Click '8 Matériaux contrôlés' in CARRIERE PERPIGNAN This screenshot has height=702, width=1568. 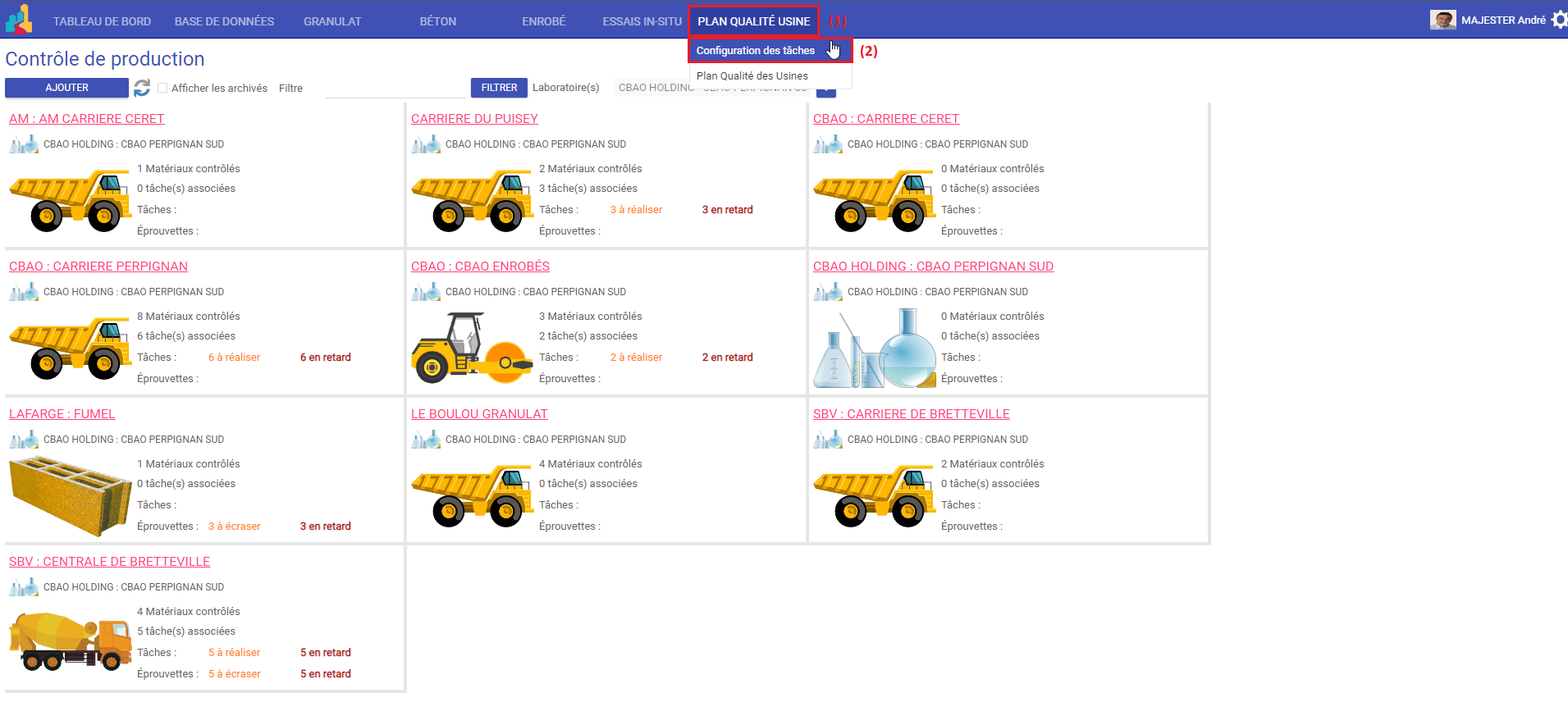(x=189, y=317)
